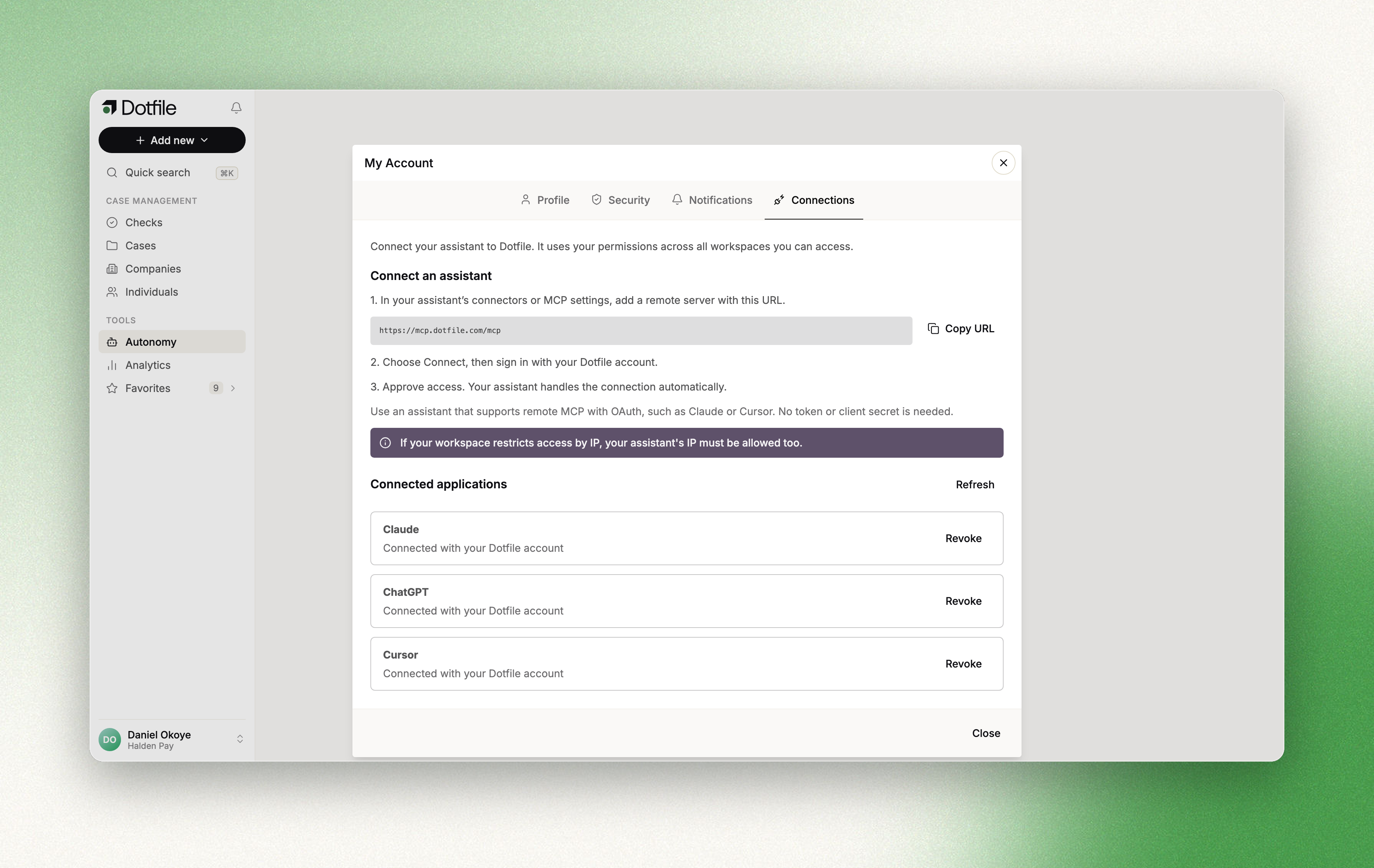1374x868 pixels.
Task: Click the Autonomy robot icon
Action: tap(112, 342)
